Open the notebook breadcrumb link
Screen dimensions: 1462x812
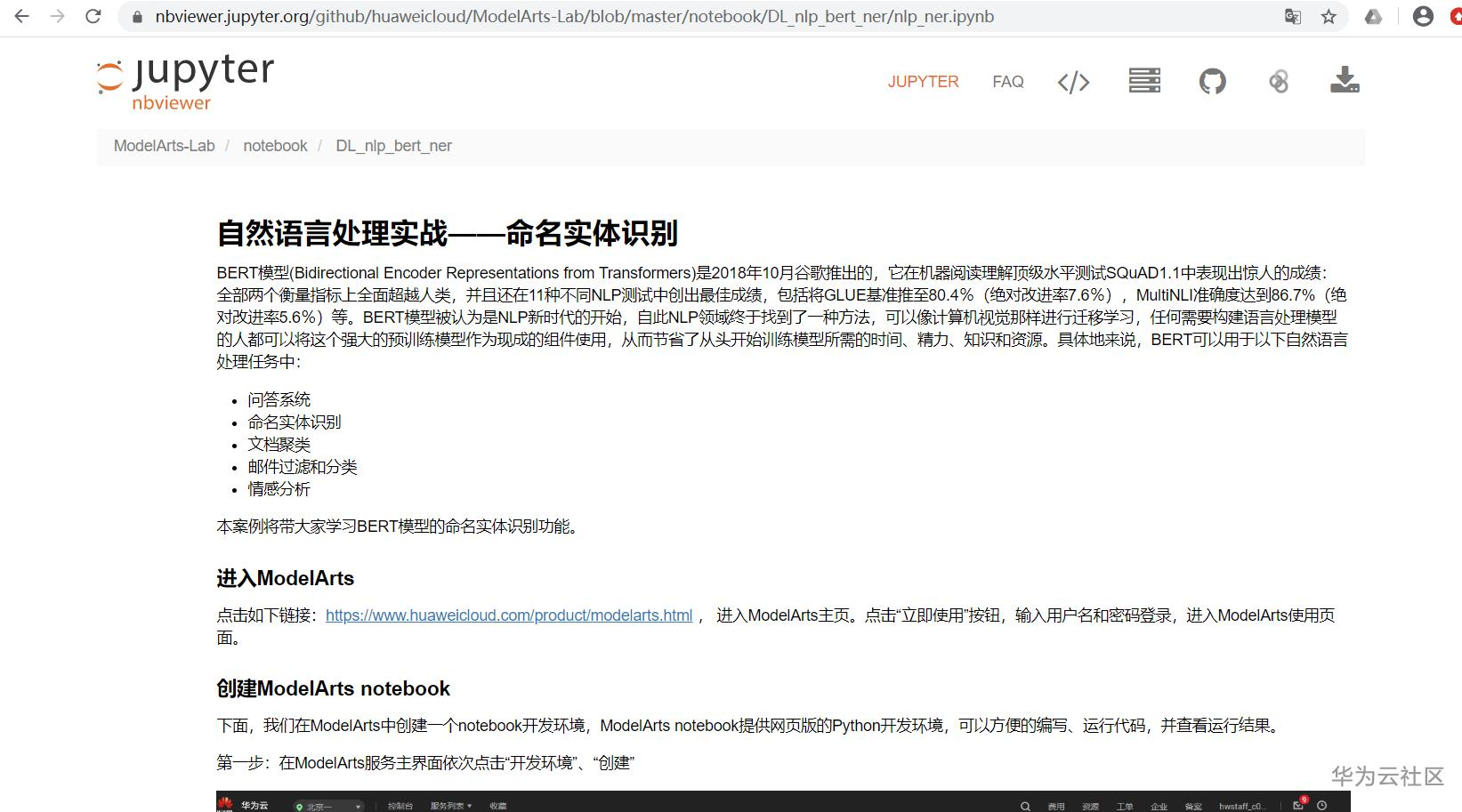[275, 145]
